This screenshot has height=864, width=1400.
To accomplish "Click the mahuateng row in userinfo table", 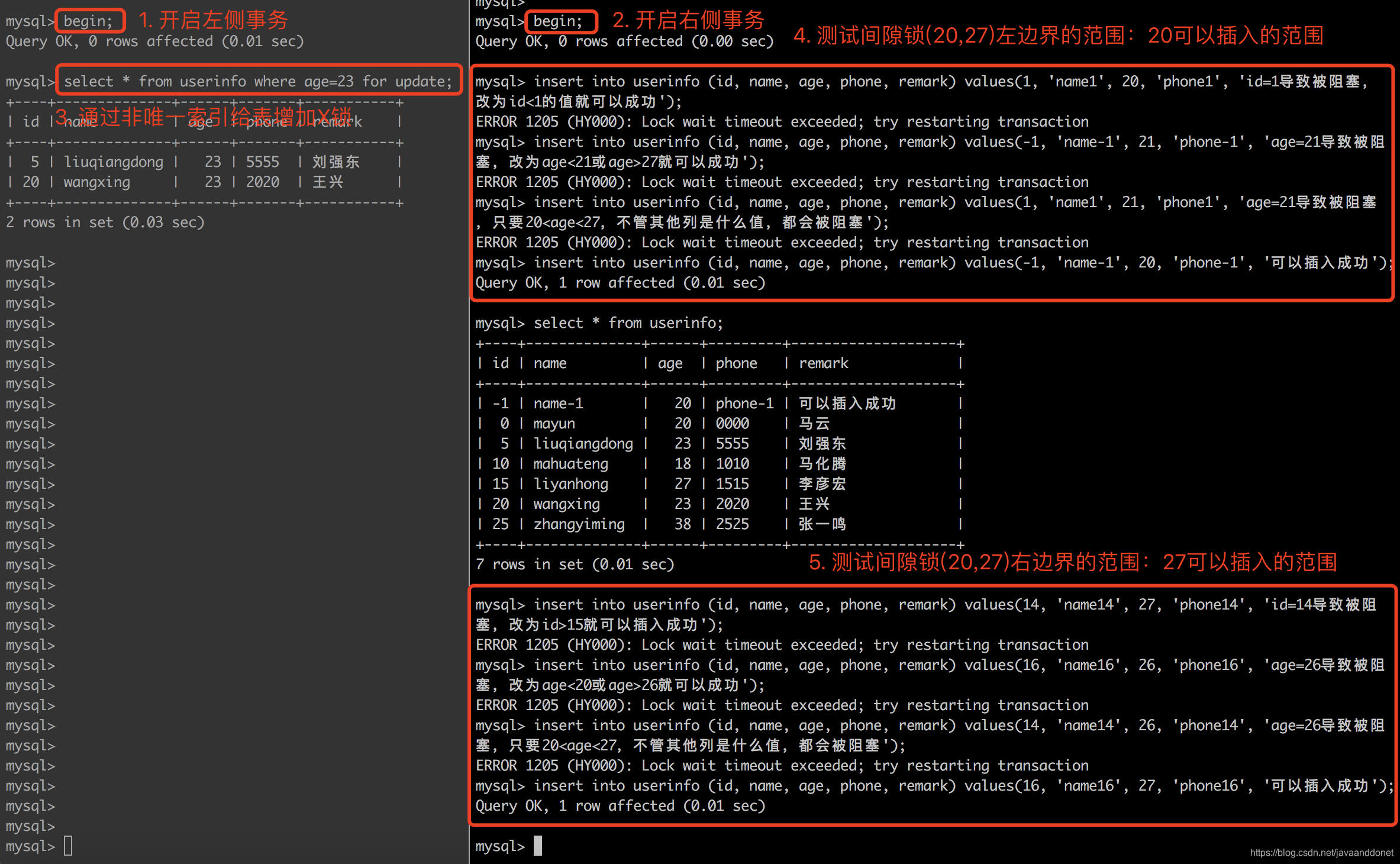I will pos(570,463).
